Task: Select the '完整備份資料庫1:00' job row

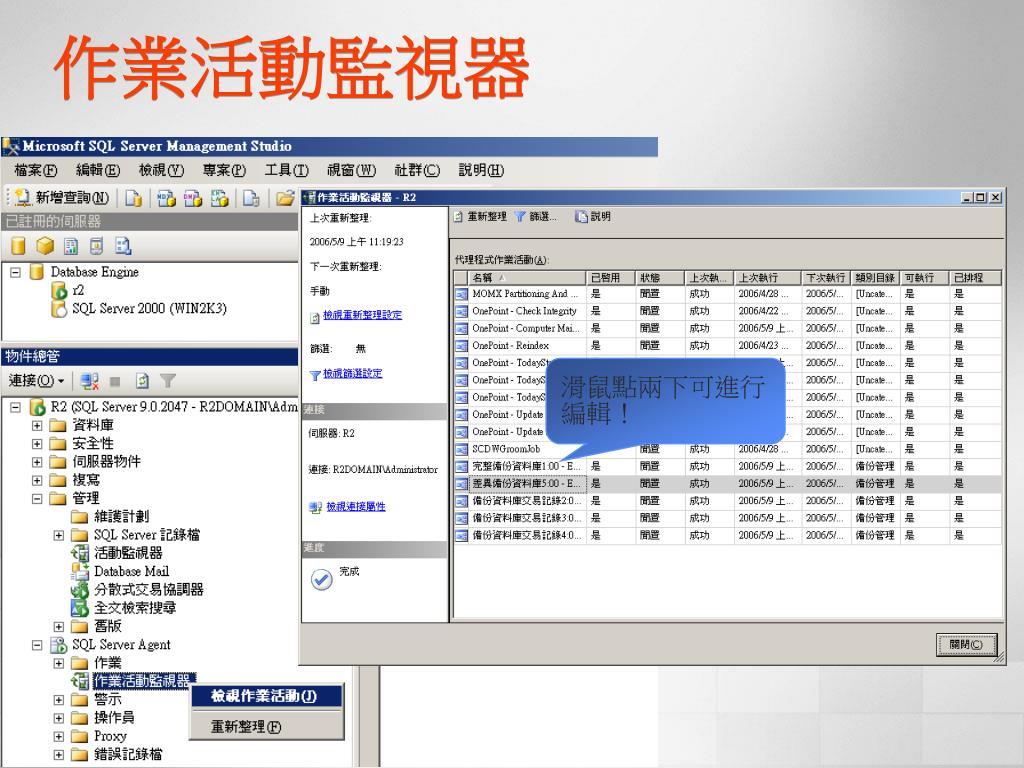Action: (x=728, y=466)
